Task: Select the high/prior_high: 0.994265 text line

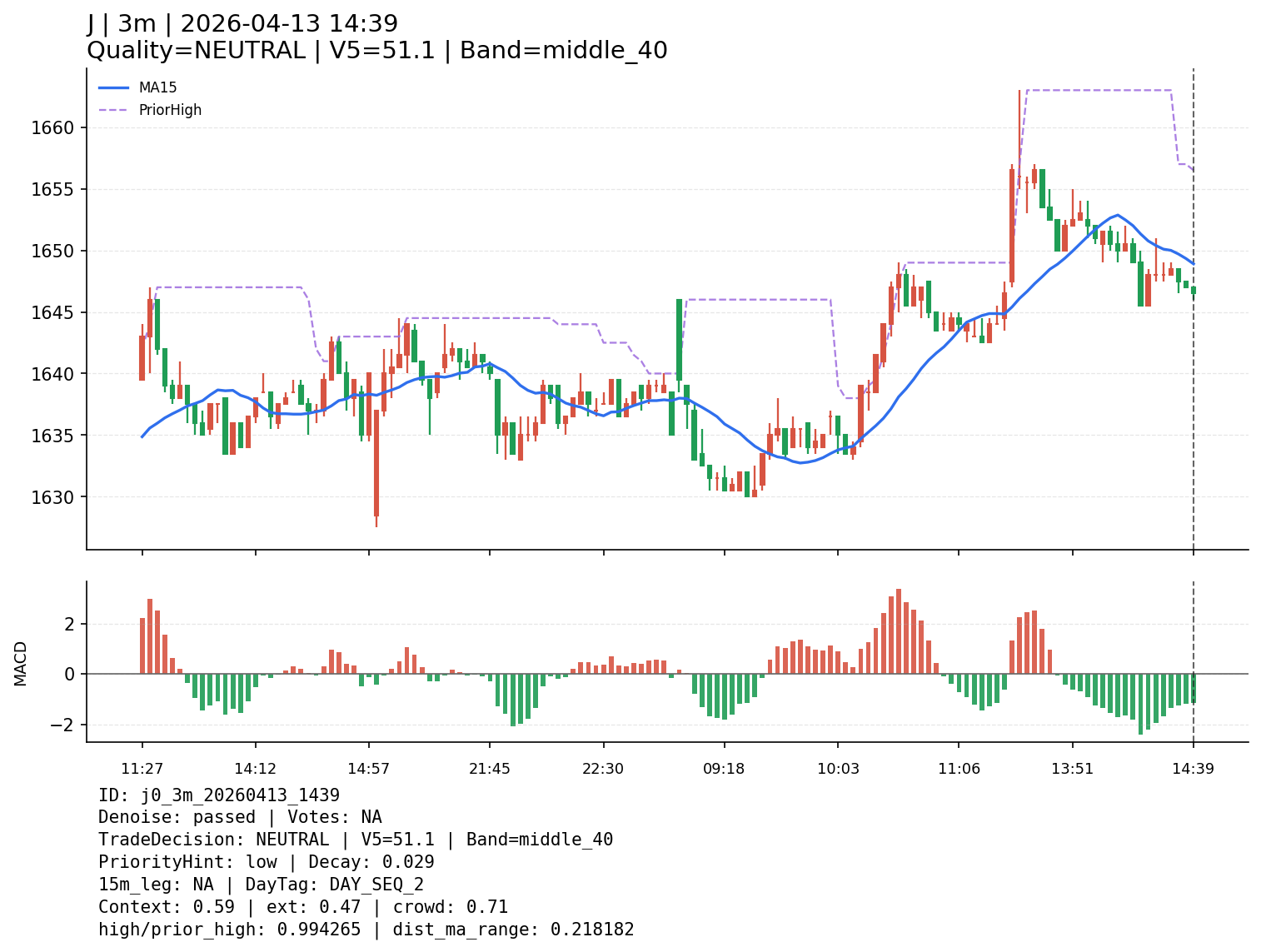Action: [x=366, y=930]
